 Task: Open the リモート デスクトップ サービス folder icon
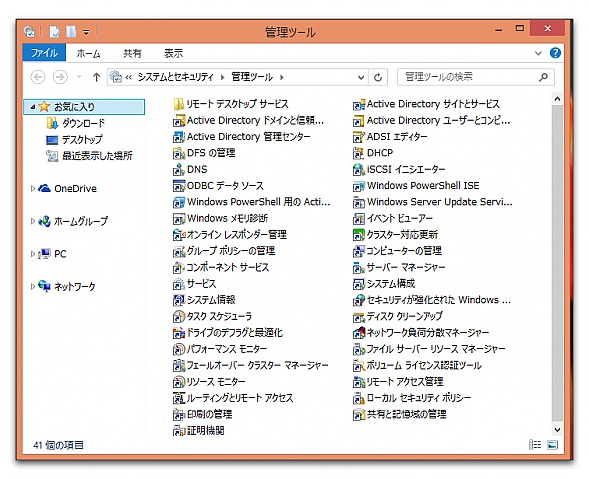[x=179, y=104]
